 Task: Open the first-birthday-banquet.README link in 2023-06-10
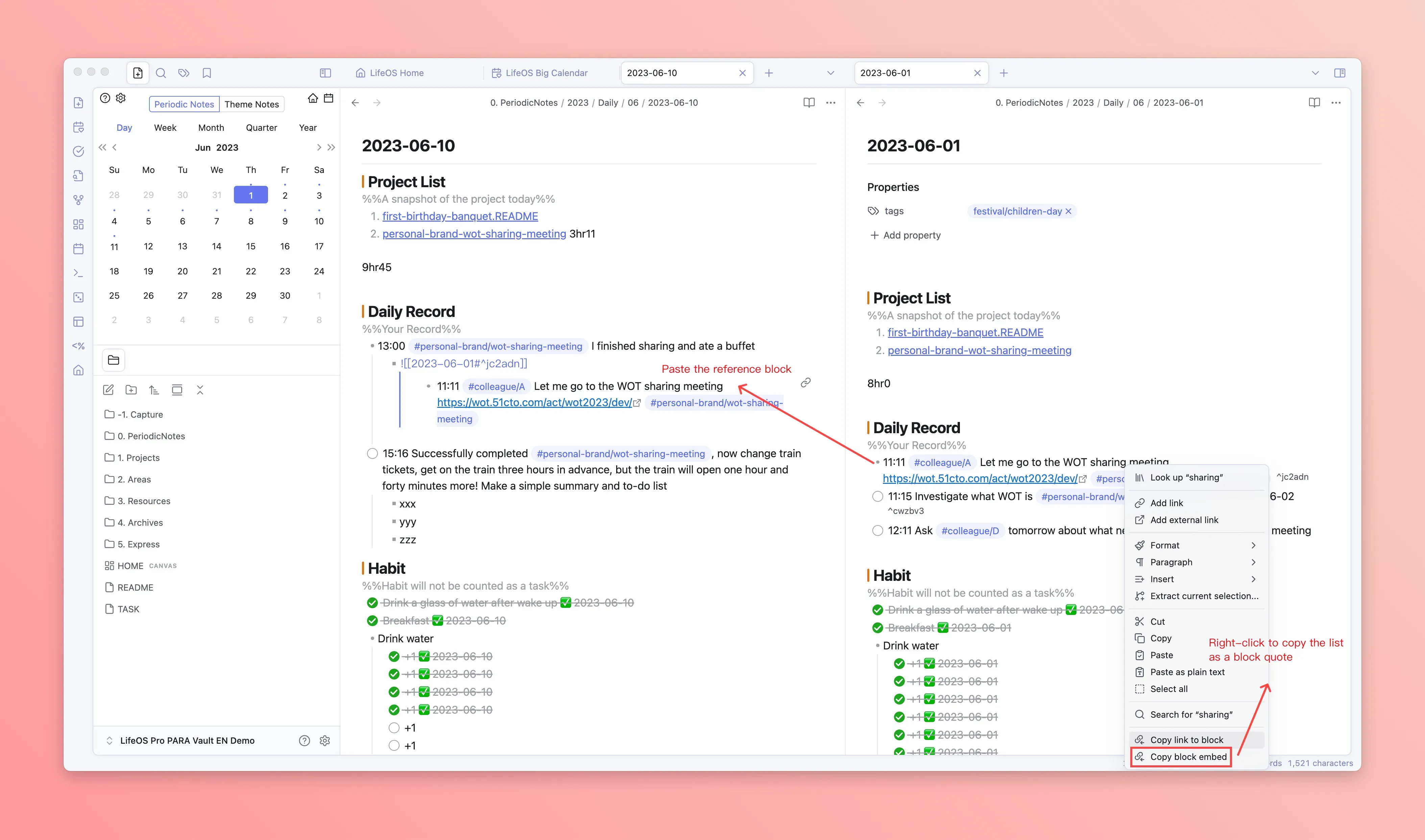[460, 216]
